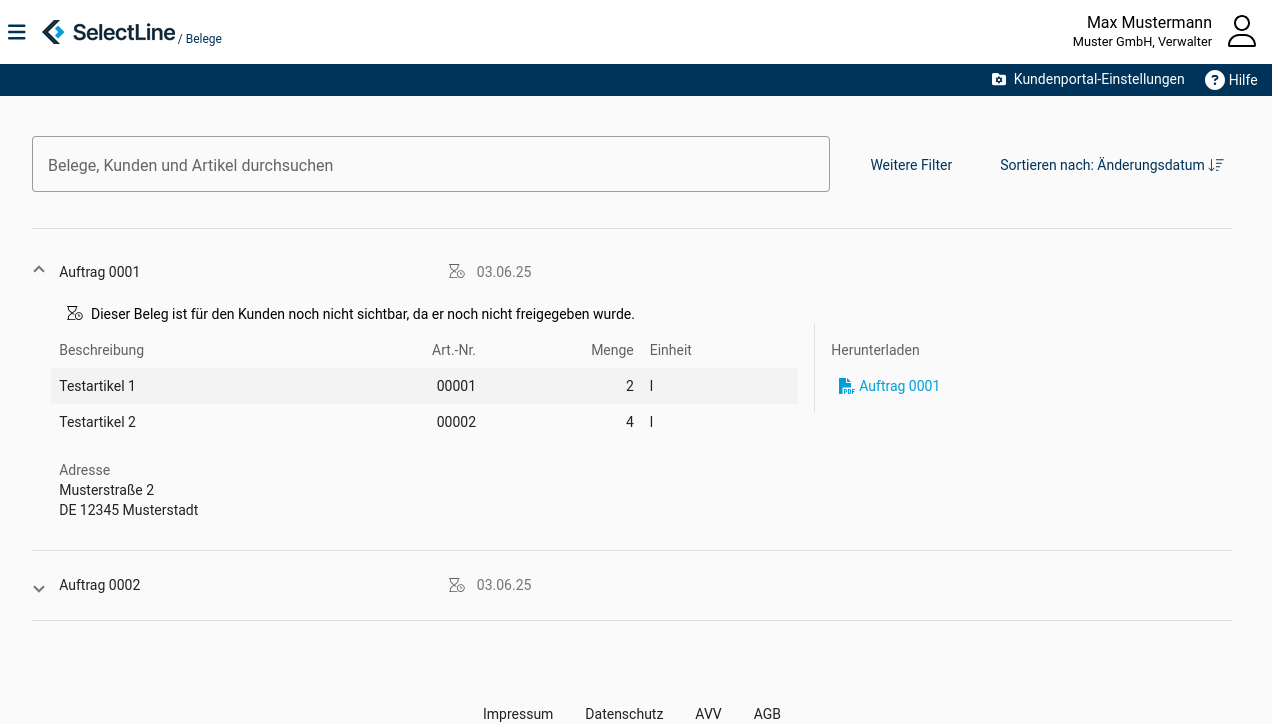Collapse the Auftrag 0001 entry
Screen dimensions: 1272x724
(39, 270)
